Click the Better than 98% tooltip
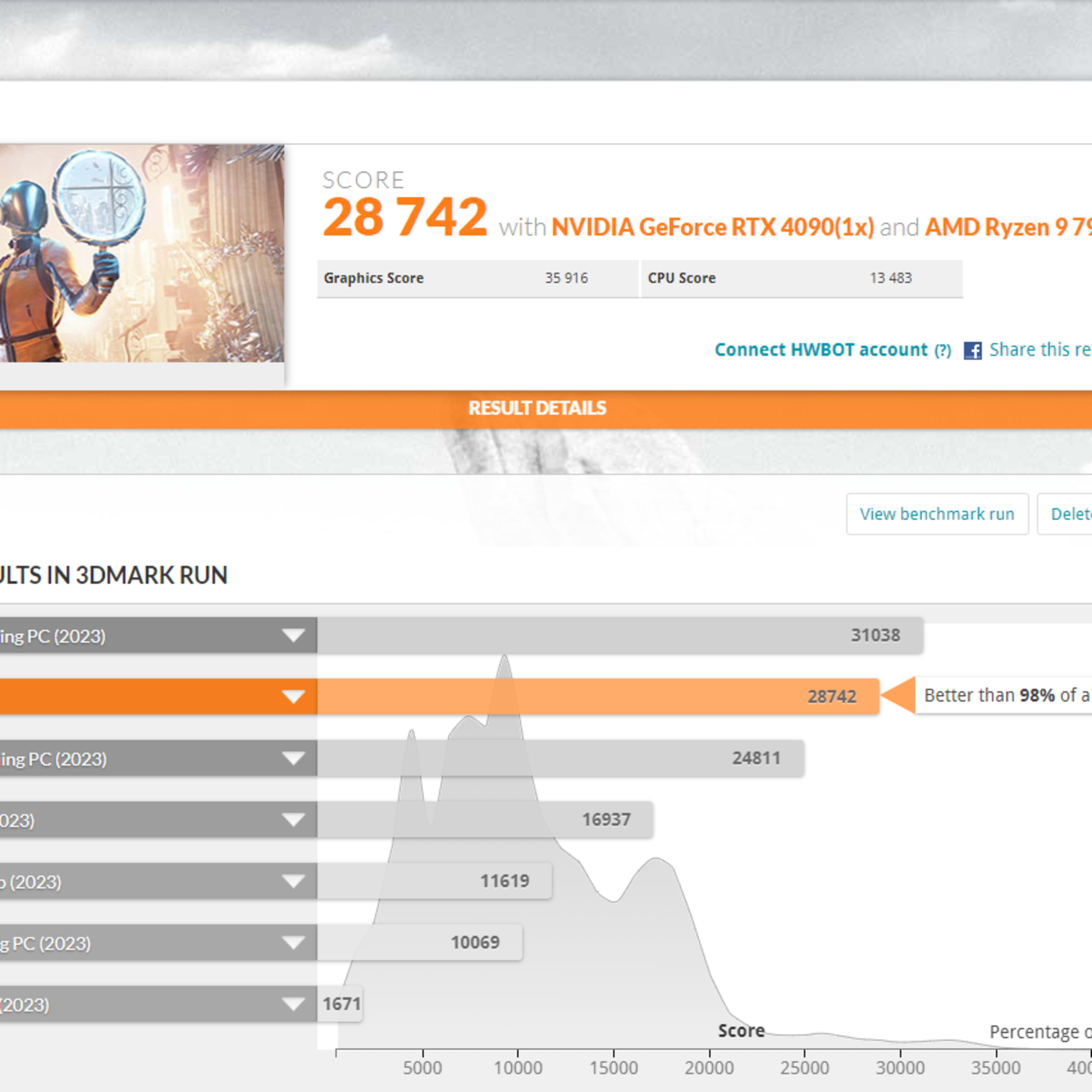 click(x=1003, y=695)
